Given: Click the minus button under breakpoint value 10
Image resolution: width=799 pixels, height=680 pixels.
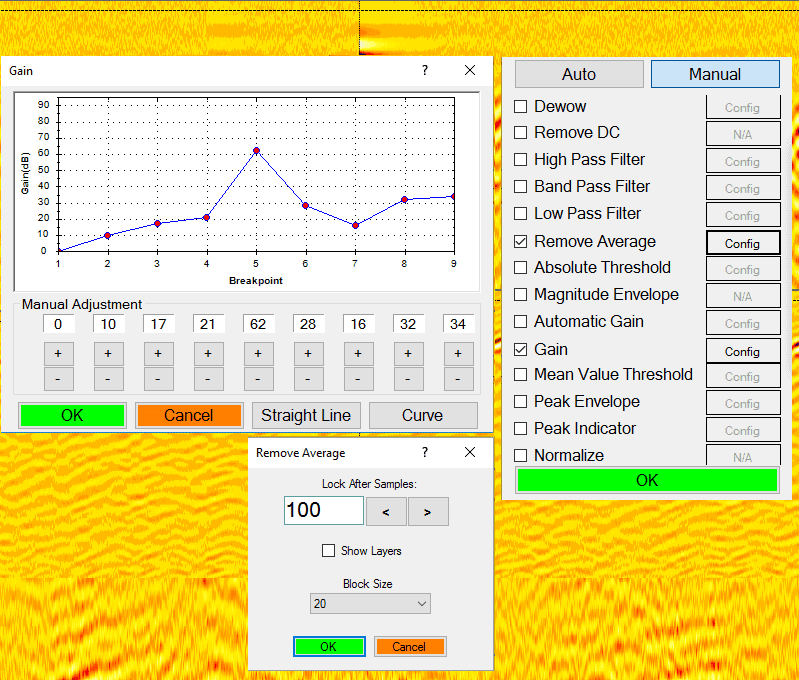Looking at the screenshot, I should [108, 379].
